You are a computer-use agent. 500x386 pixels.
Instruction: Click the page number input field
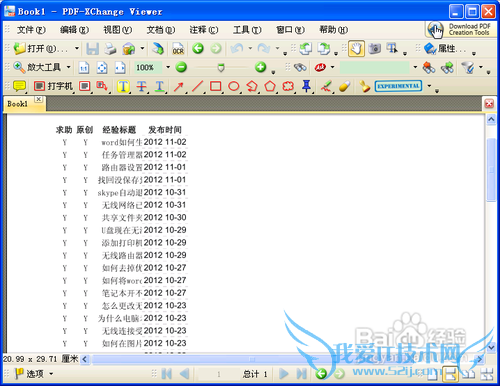pyautogui.click(x=219, y=374)
